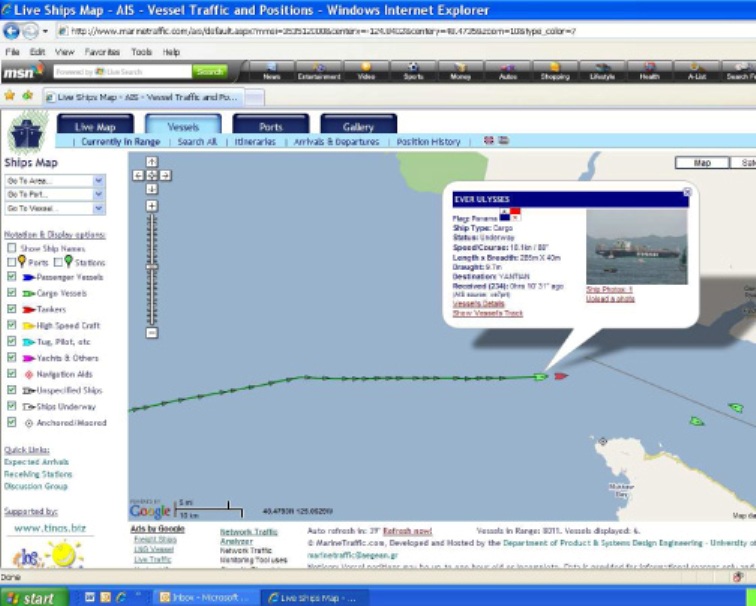Viewport: 756px width, 606px height.
Task: Switch to Gallery tab
Action: coord(358,124)
